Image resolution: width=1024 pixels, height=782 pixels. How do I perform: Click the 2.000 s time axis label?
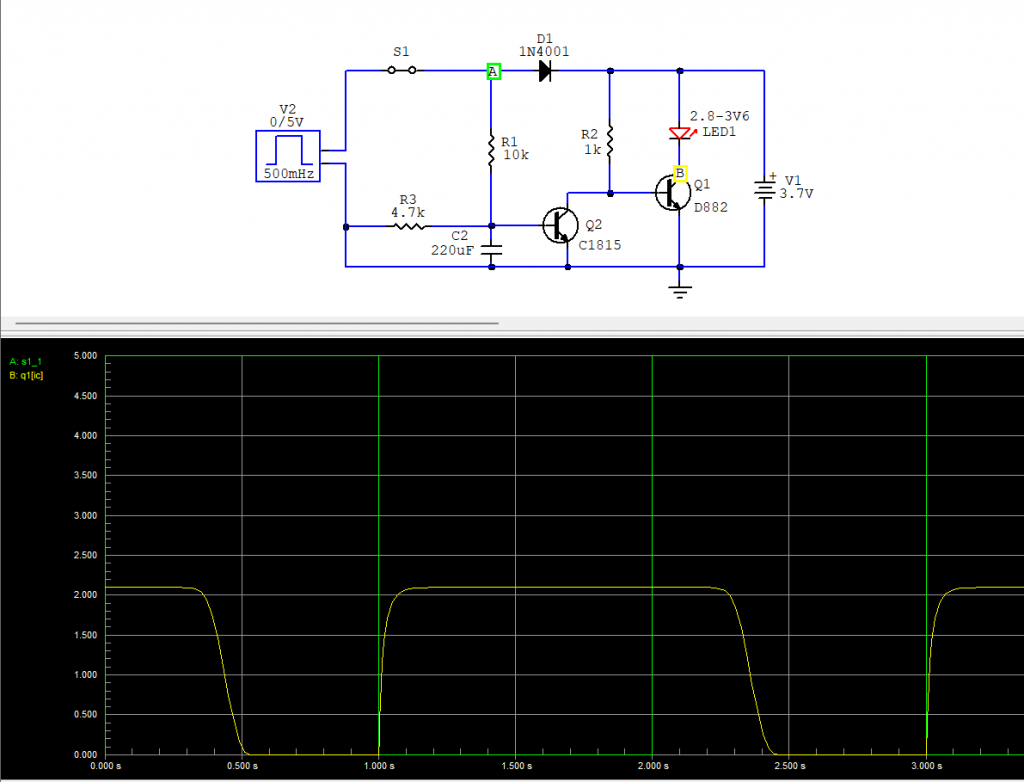(x=652, y=766)
